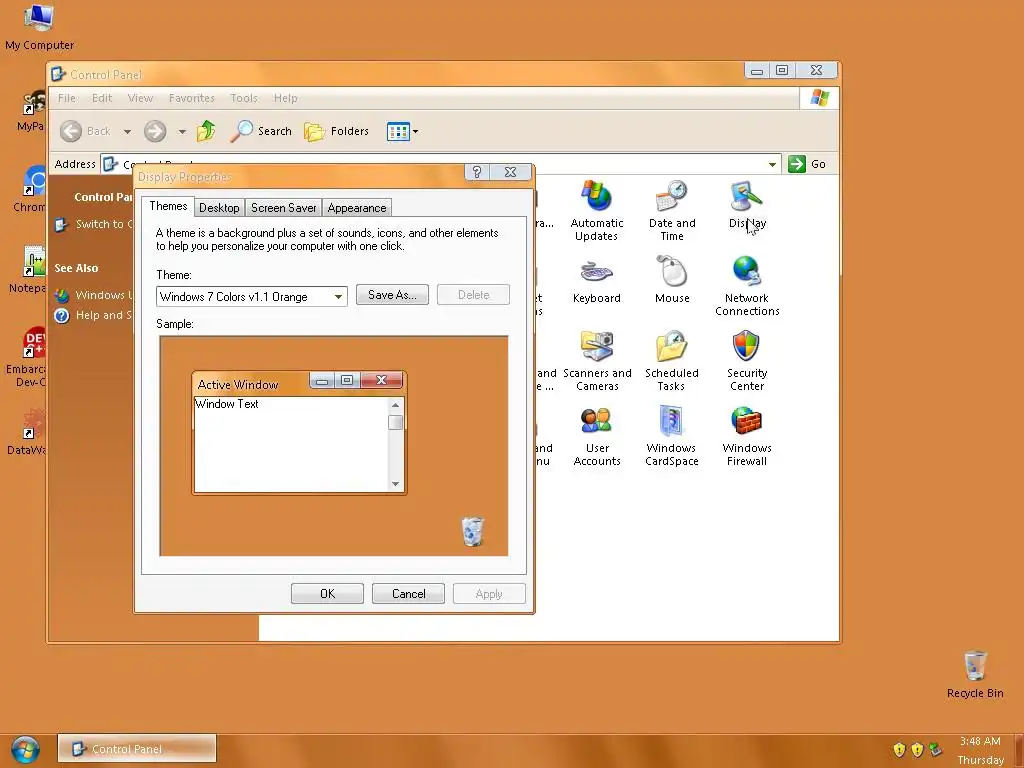Click Recycle Bin in sample preview

coord(473,531)
